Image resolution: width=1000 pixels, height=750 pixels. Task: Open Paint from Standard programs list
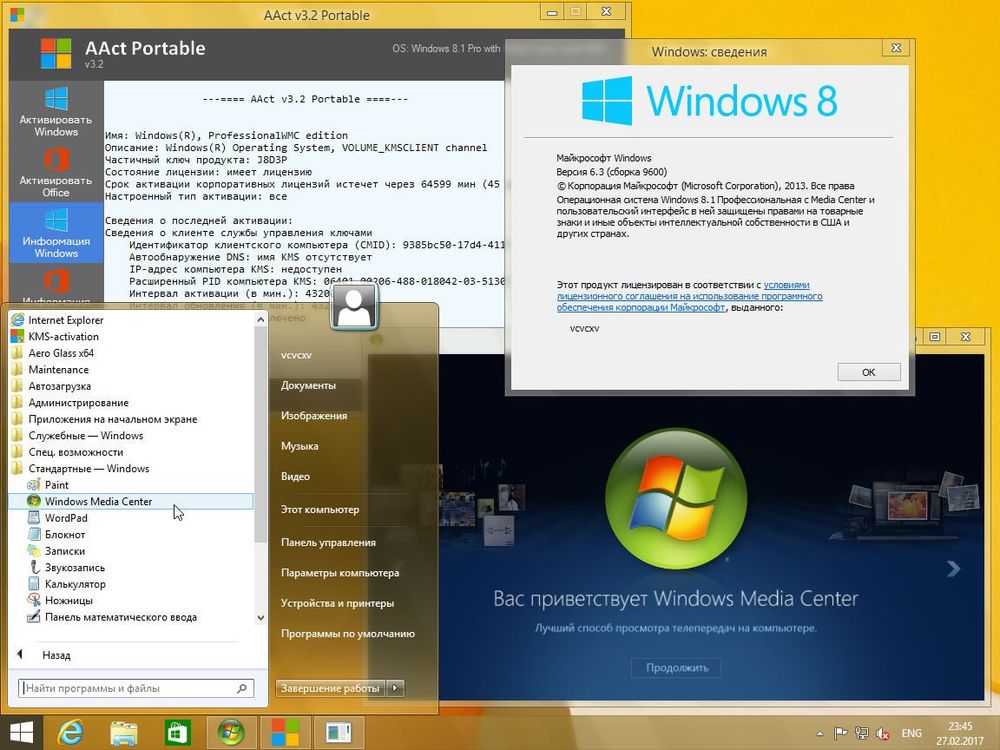click(56, 485)
